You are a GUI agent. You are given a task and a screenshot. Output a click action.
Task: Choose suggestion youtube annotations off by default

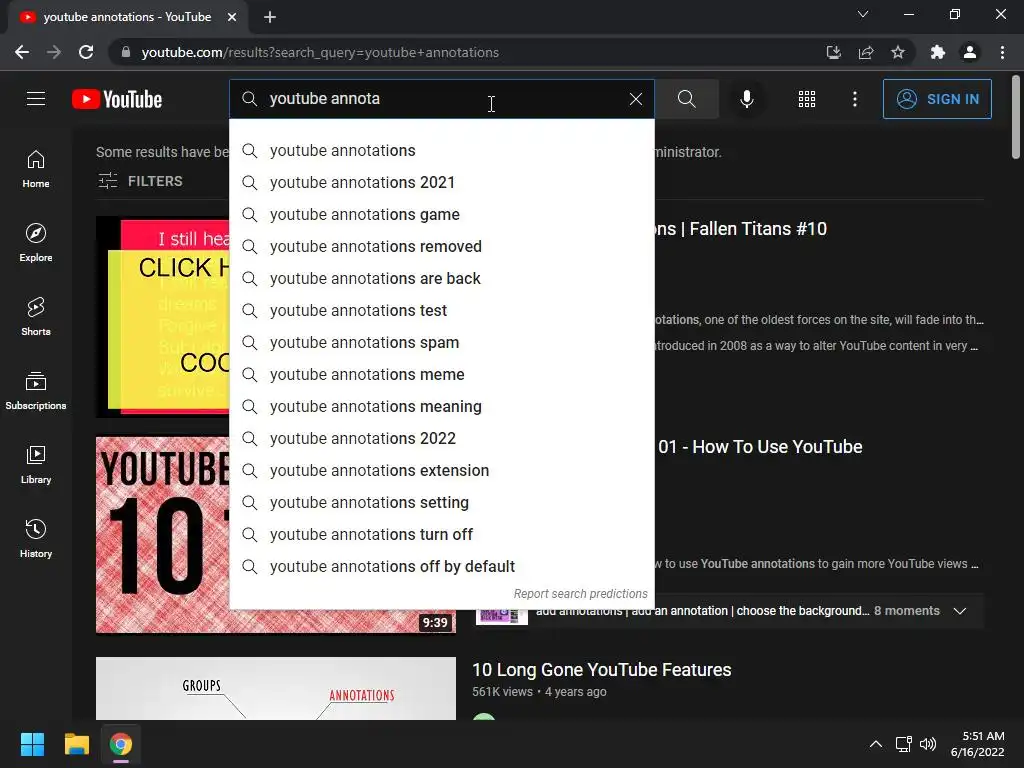pyautogui.click(x=441, y=566)
